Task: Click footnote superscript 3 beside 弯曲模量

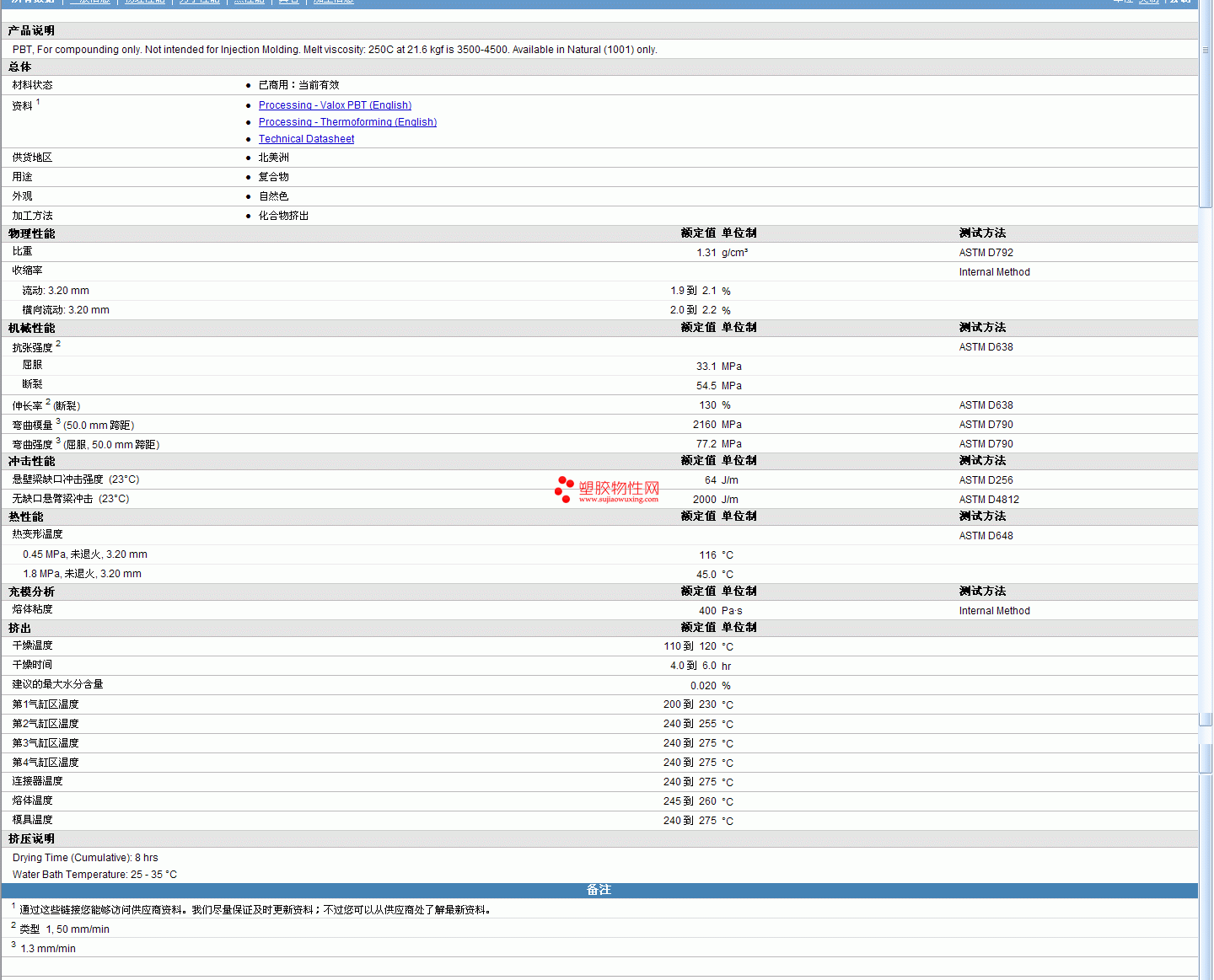Action: pos(58,421)
